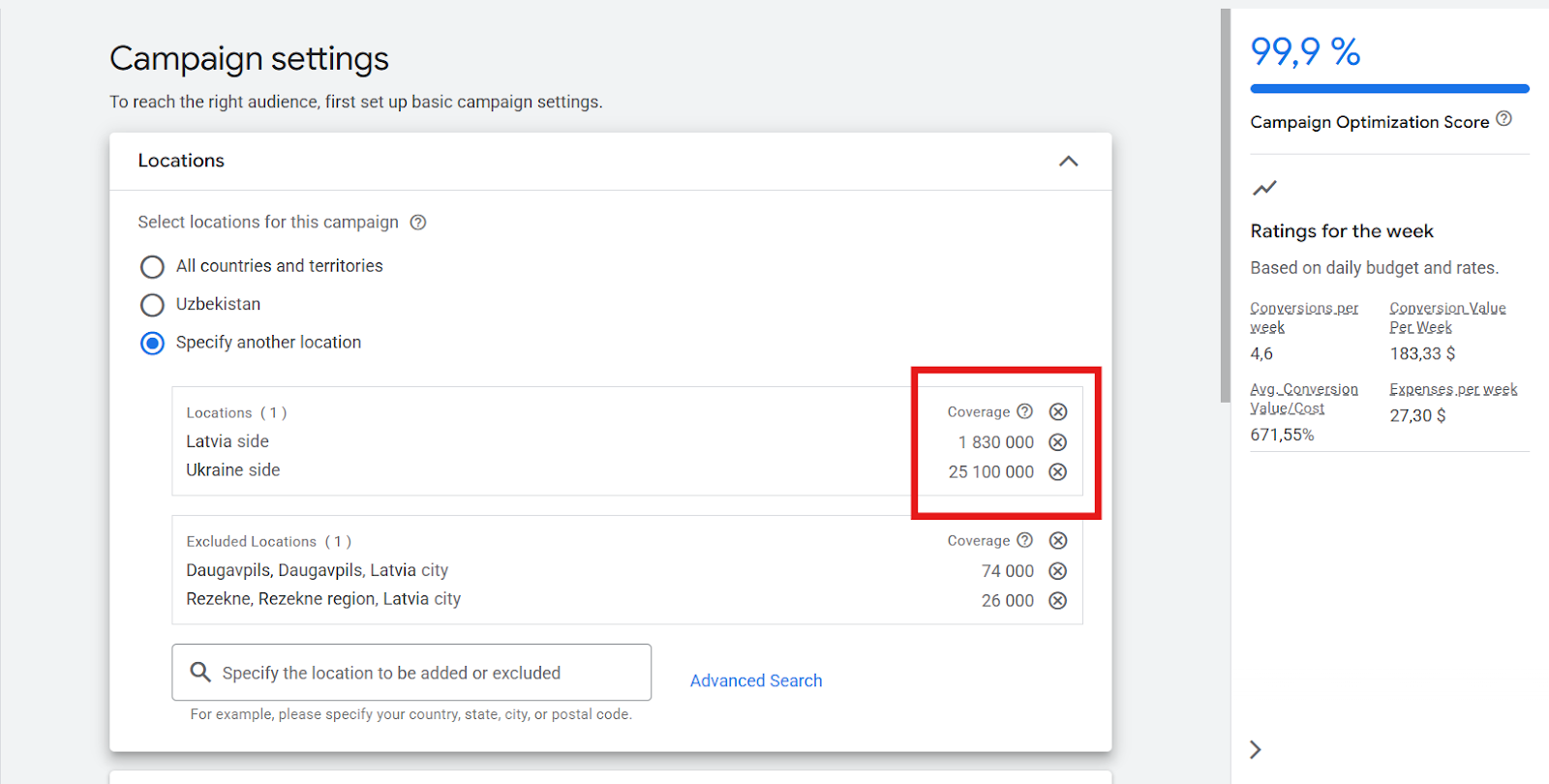Viewport: 1549px width, 784px height.
Task: Remove the Ukraine side location
Action: (x=1058, y=472)
